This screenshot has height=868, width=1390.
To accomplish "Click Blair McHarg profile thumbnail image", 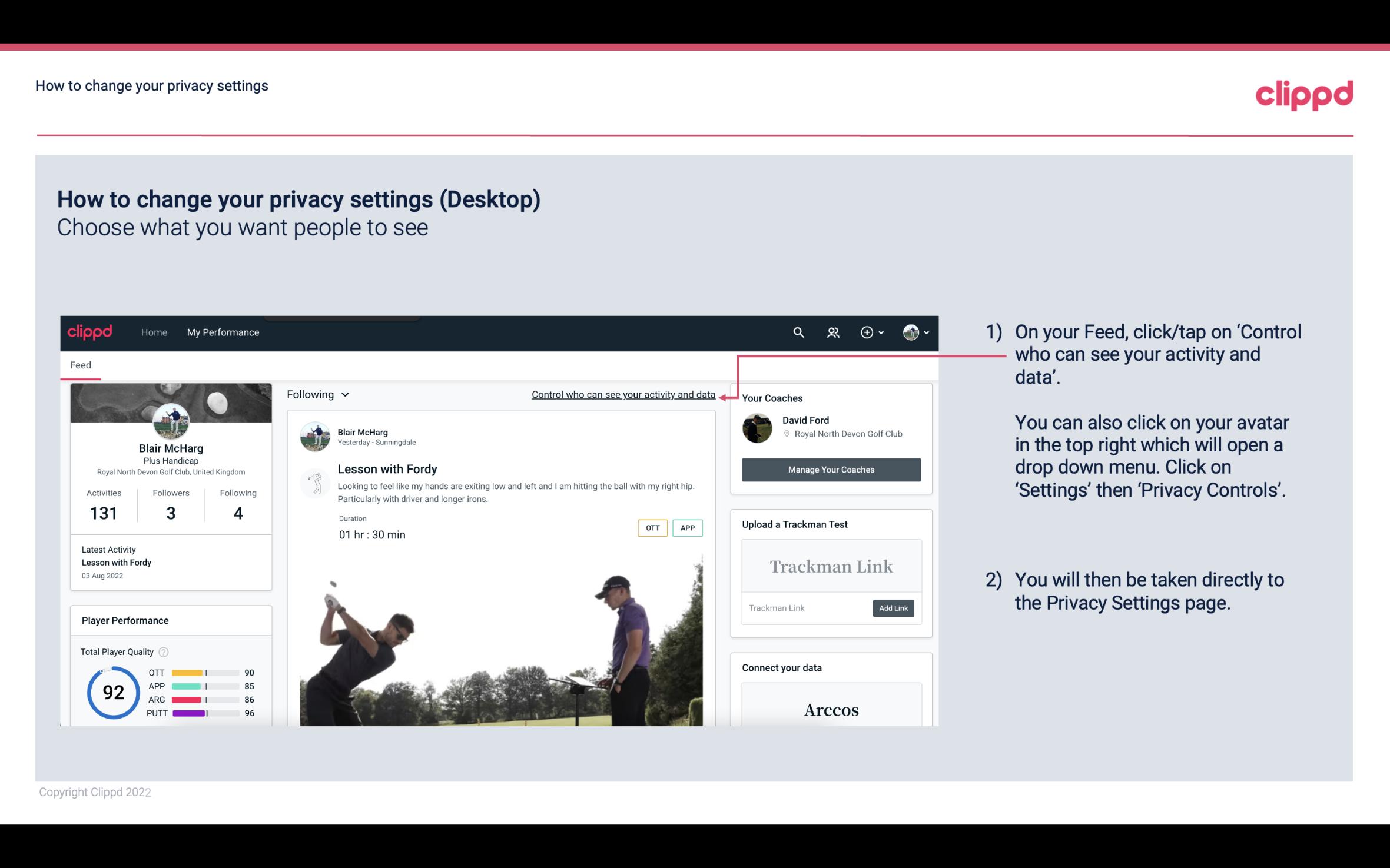I will 170,420.
